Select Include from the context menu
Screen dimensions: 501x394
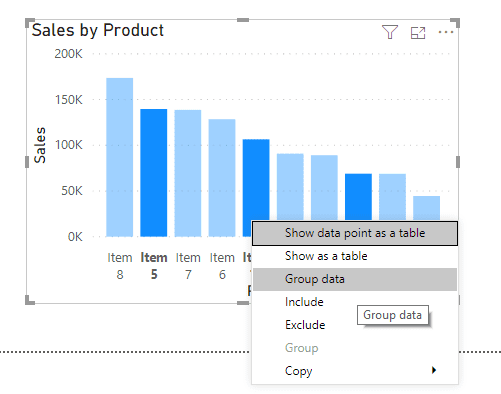(x=355, y=302)
